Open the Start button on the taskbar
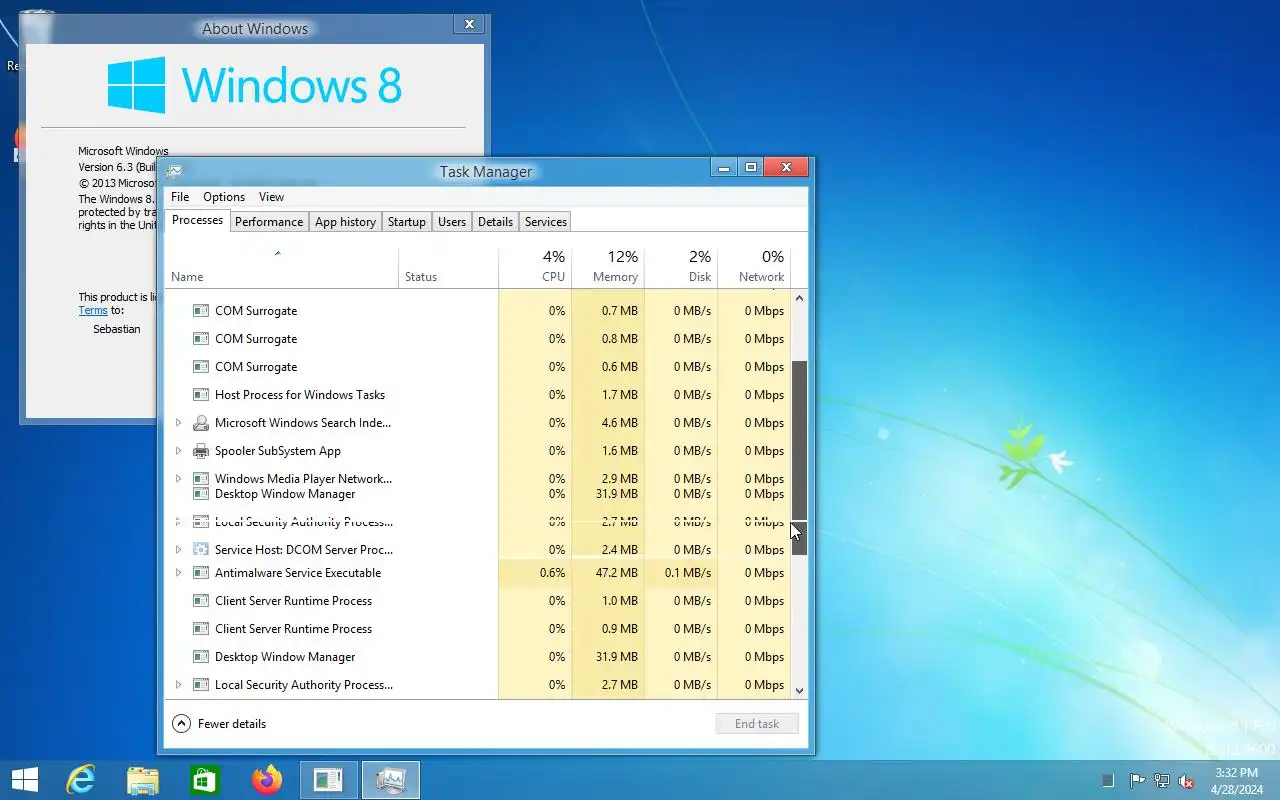This screenshot has width=1280, height=800. tap(25, 780)
